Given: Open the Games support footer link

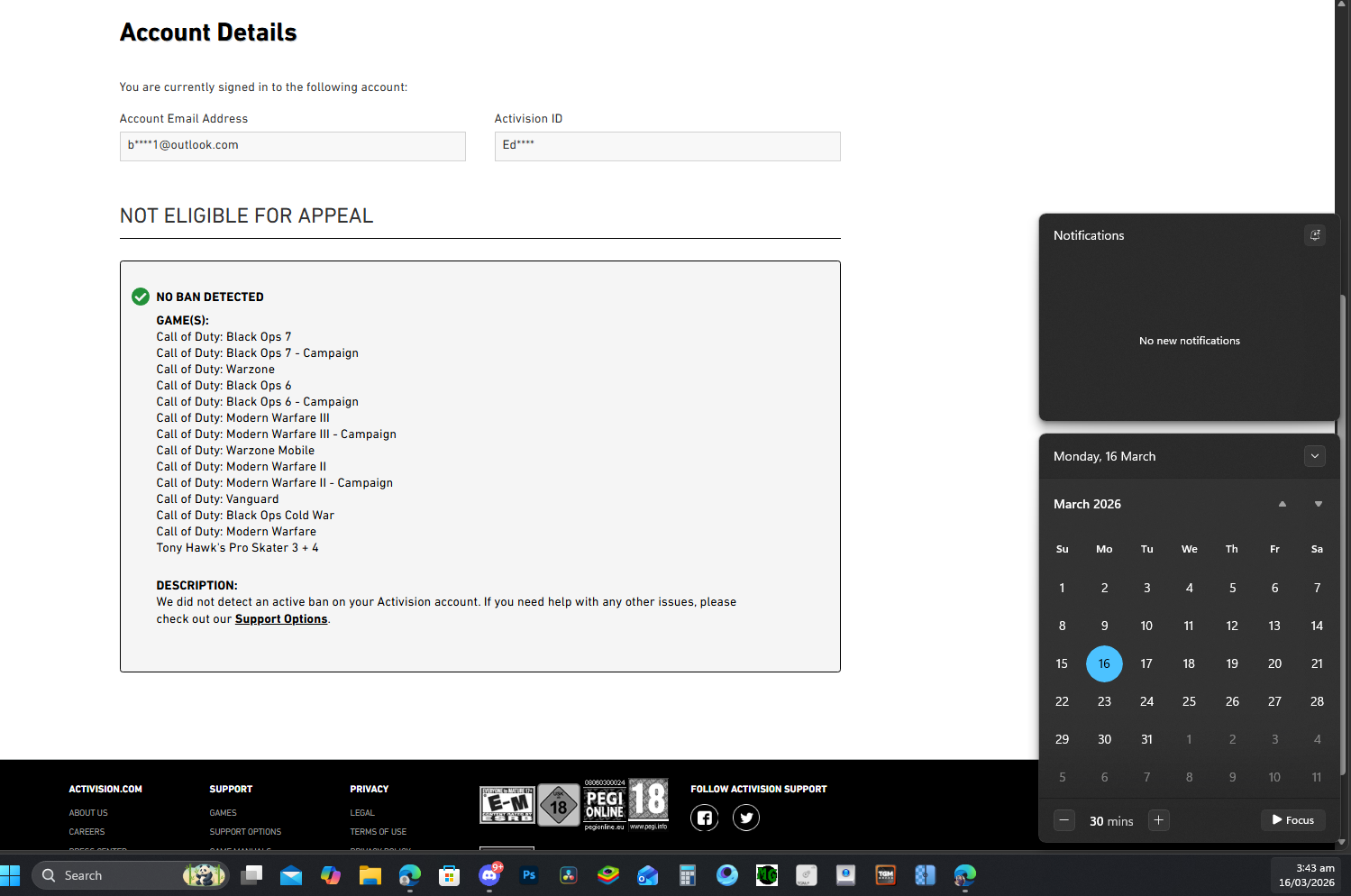Looking at the screenshot, I should pyautogui.click(x=224, y=813).
